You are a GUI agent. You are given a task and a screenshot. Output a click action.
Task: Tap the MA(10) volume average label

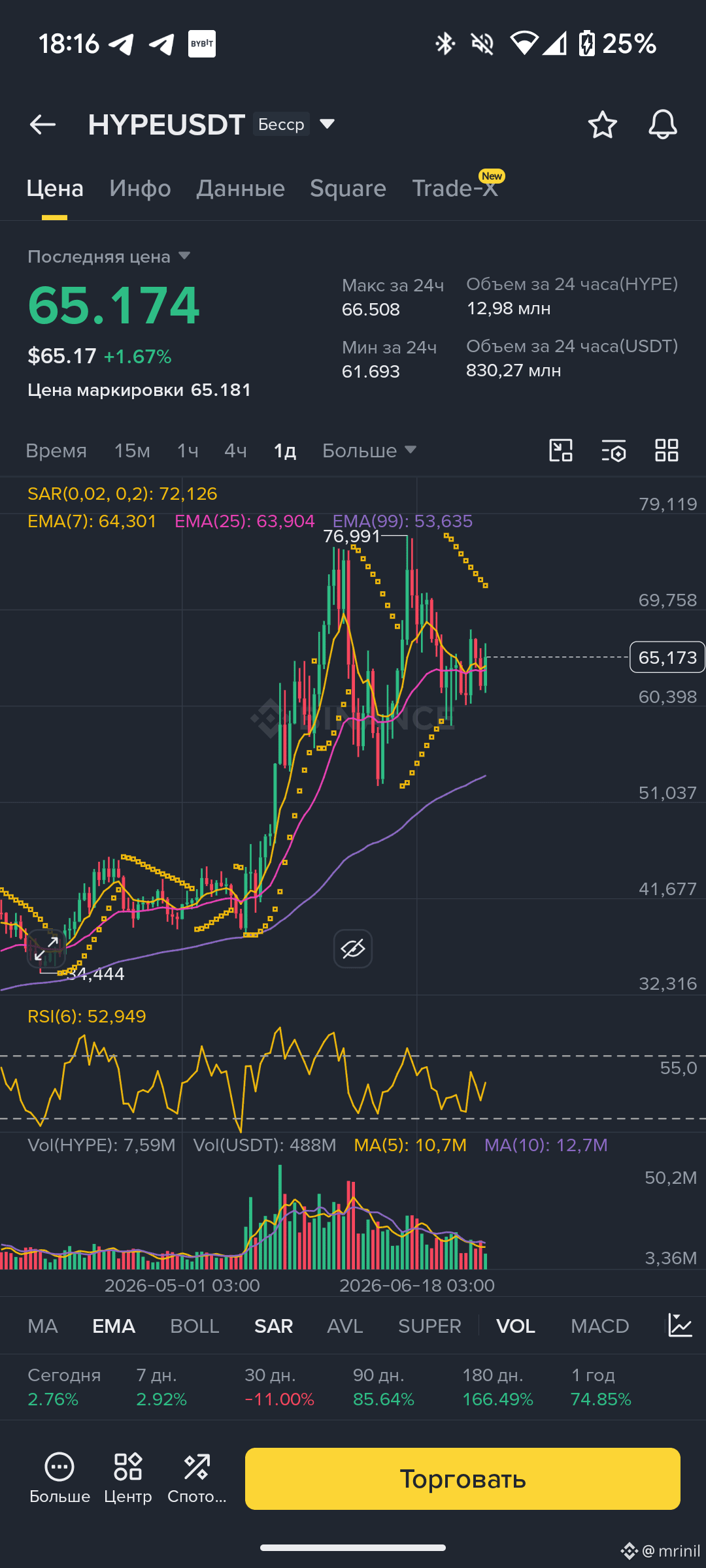point(546,1145)
